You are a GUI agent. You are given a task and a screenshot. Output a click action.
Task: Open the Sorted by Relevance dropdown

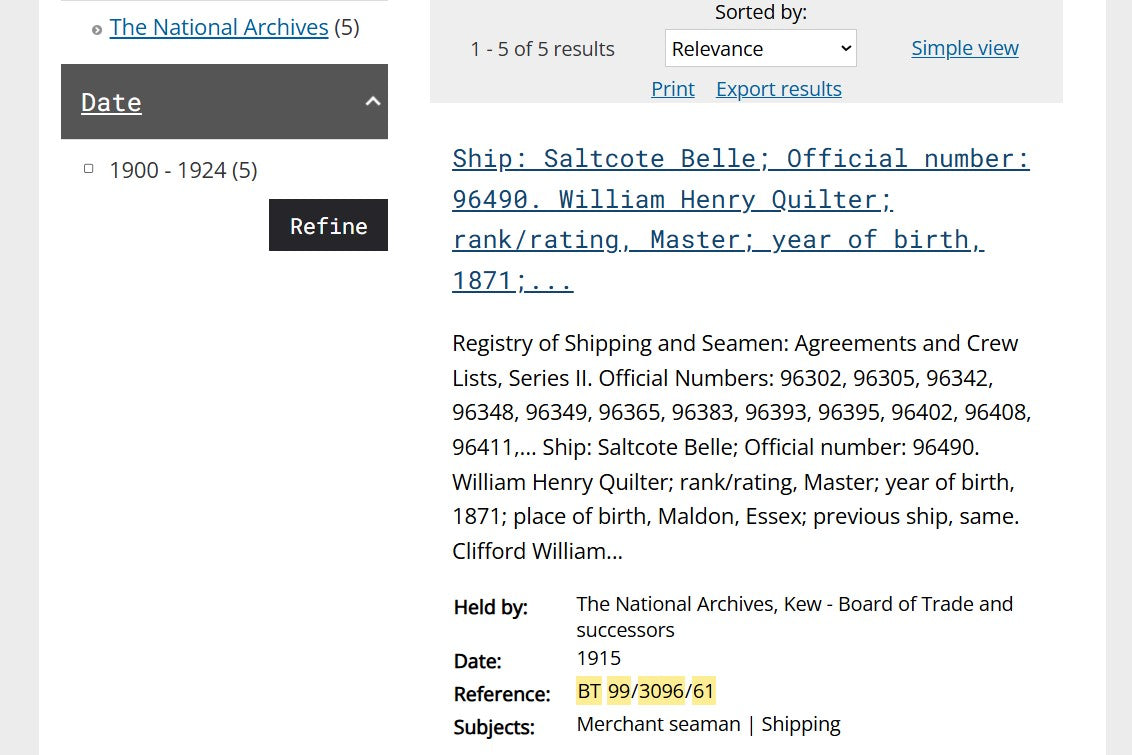pyautogui.click(x=760, y=48)
